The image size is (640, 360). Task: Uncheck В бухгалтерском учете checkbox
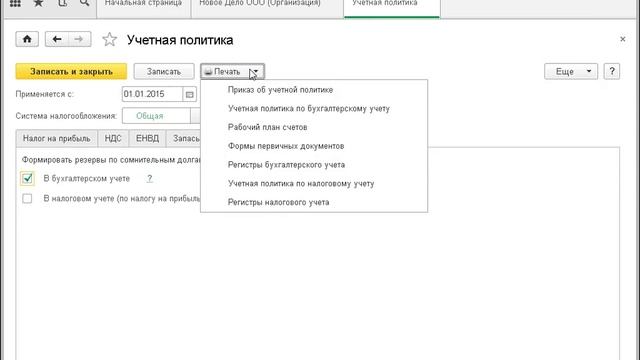click(x=27, y=178)
